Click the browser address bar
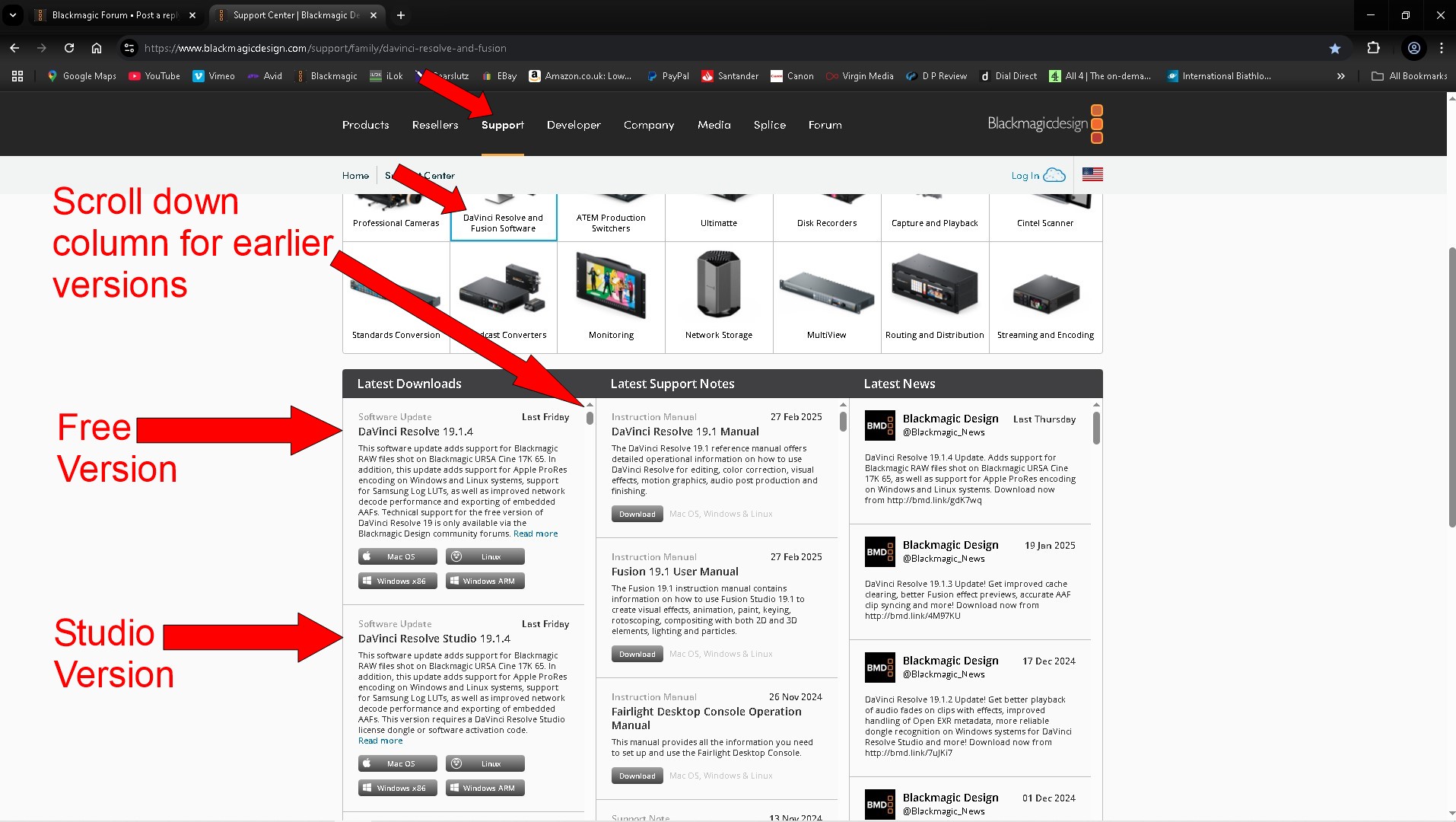Image resolution: width=1456 pixels, height=822 pixels. [x=730, y=48]
